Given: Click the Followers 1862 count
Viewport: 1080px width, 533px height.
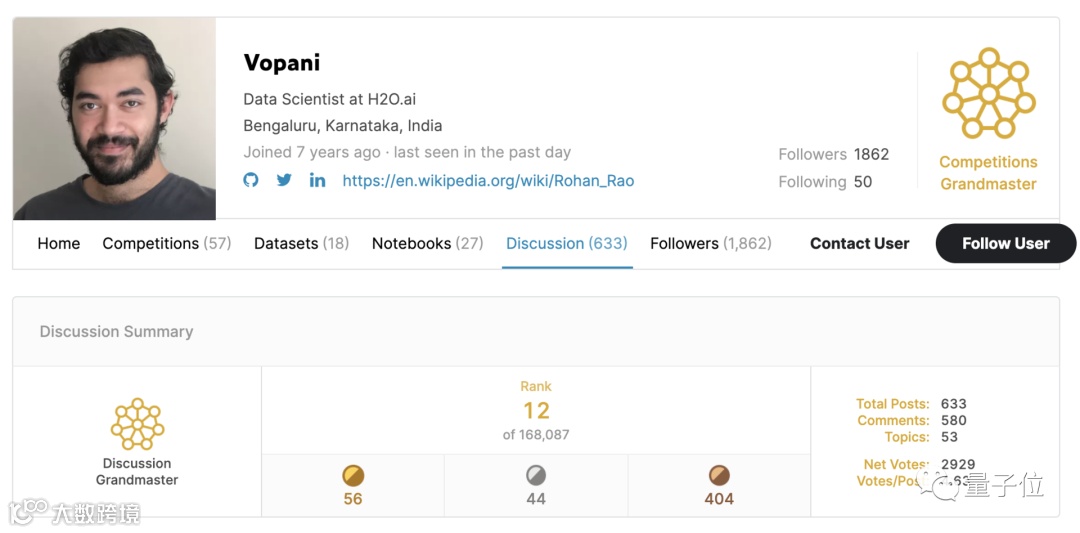Looking at the screenshot, I should coord(833,154).
